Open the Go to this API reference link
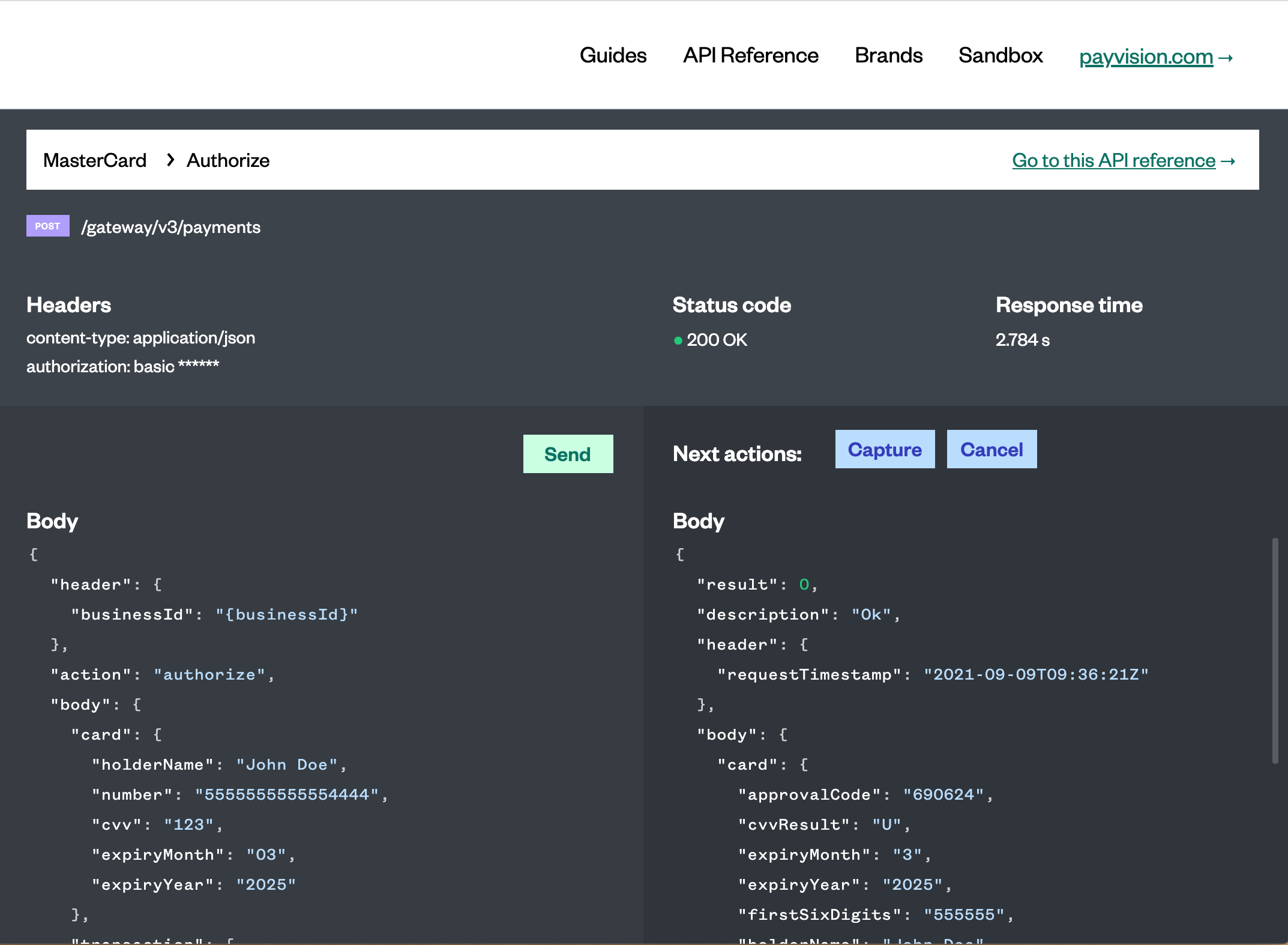This screenshot has height=945, width=1288. (x=1113, y=160)
